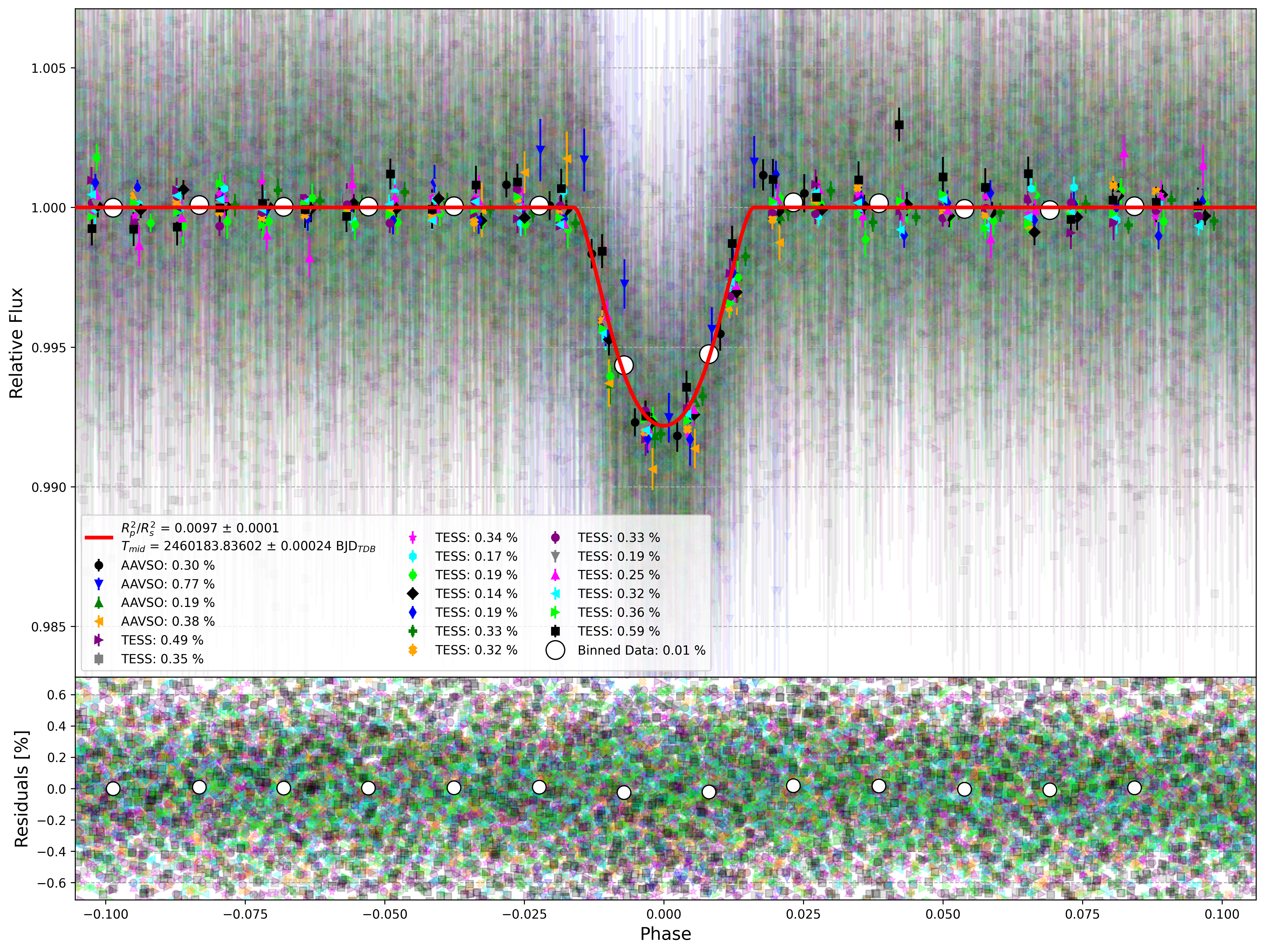Click the 0.000 phase tick label

(664, 914)
